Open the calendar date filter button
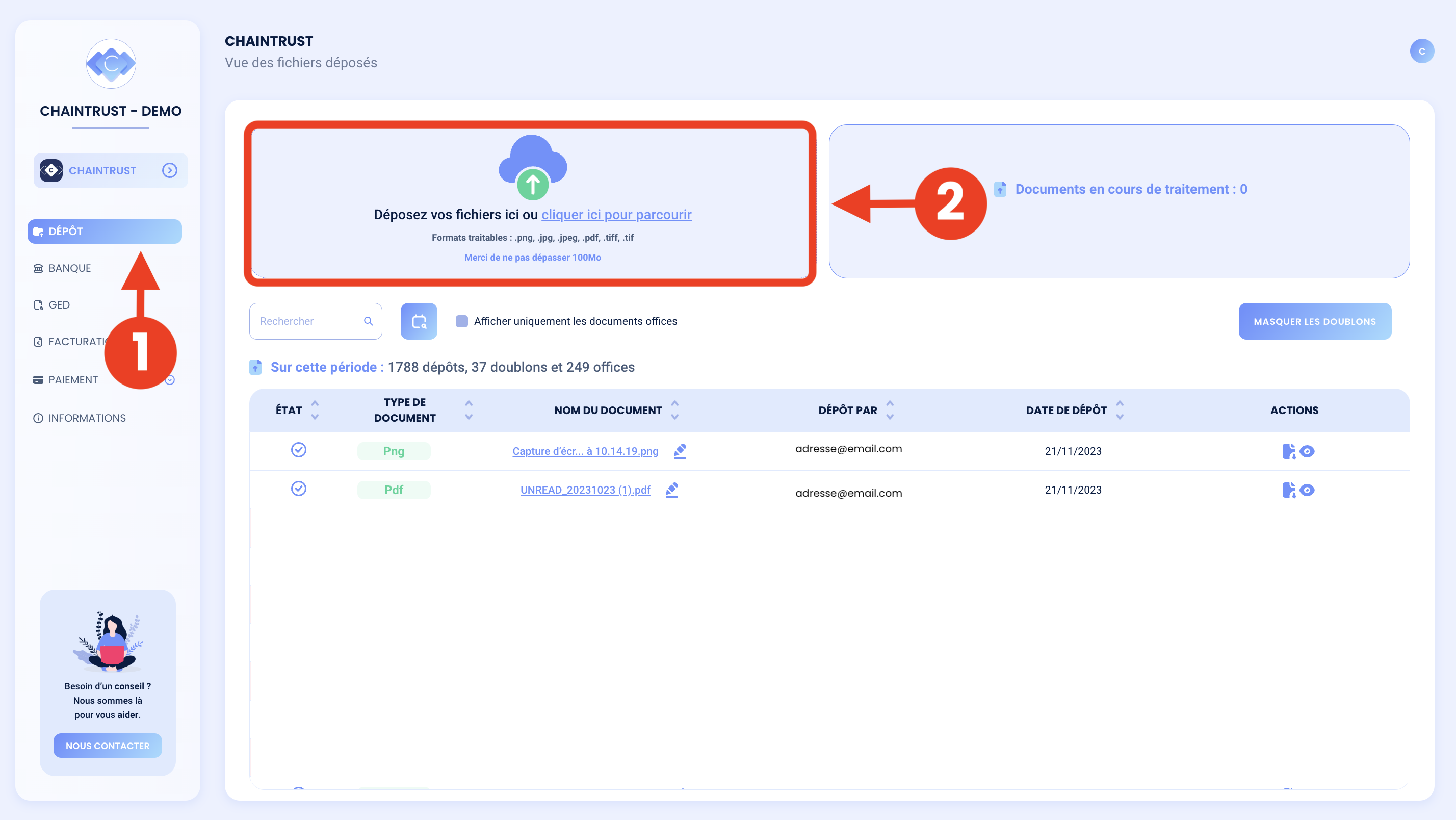The height and width of the screenshot is (820, 1456). [x=419, y=321]
